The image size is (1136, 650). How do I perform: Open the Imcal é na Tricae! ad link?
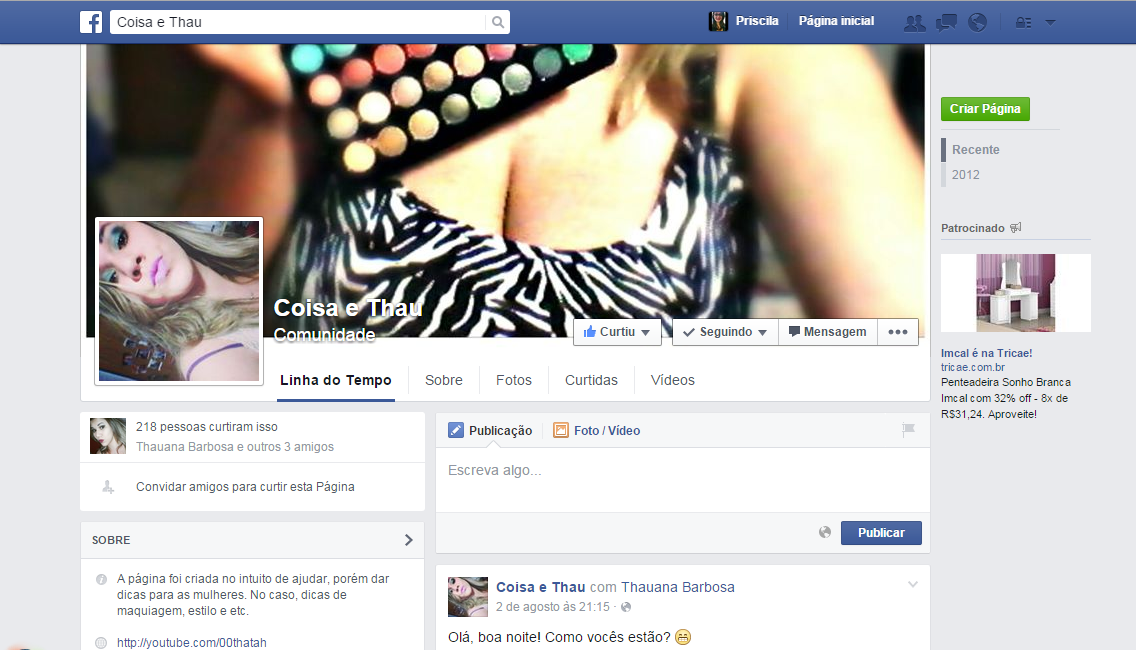(x=986, y=353)
